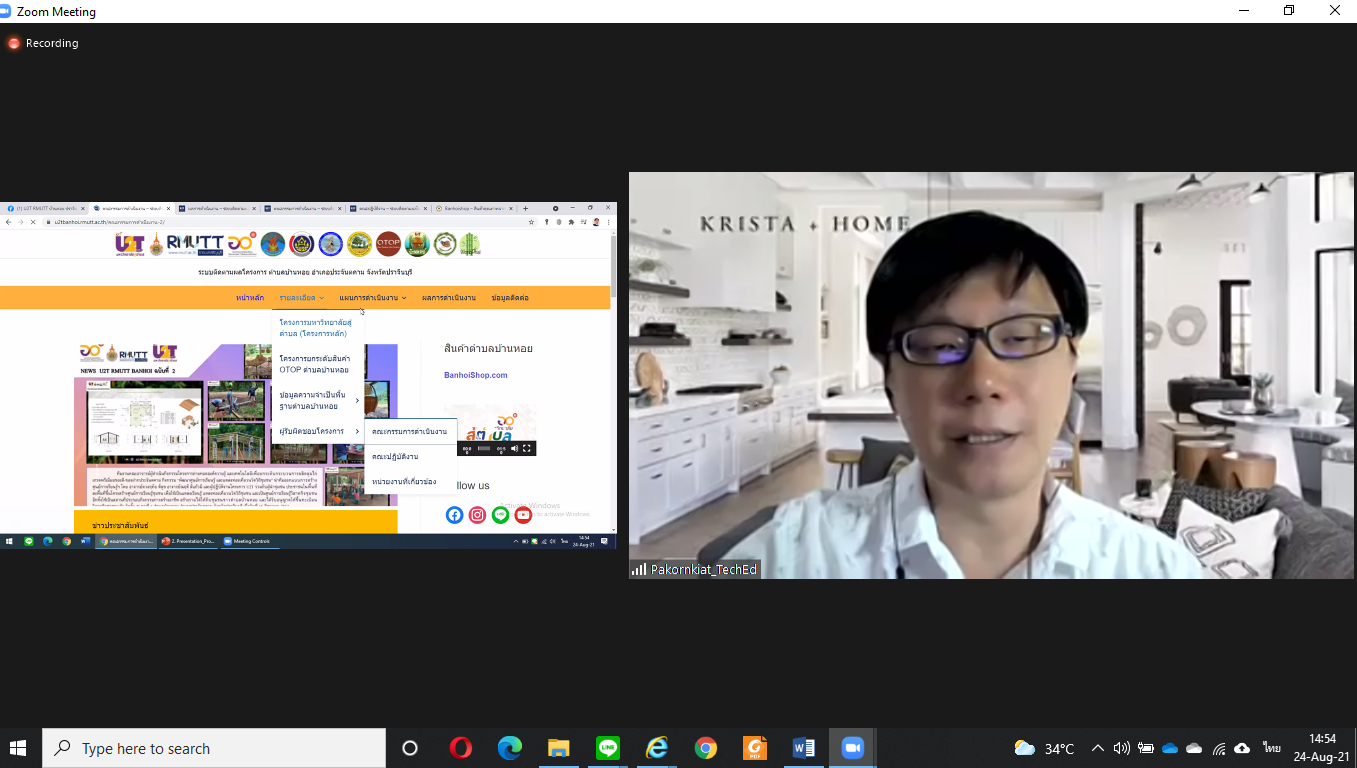
Task: Click the Instagram icon under Follow us
Action: 477,515
